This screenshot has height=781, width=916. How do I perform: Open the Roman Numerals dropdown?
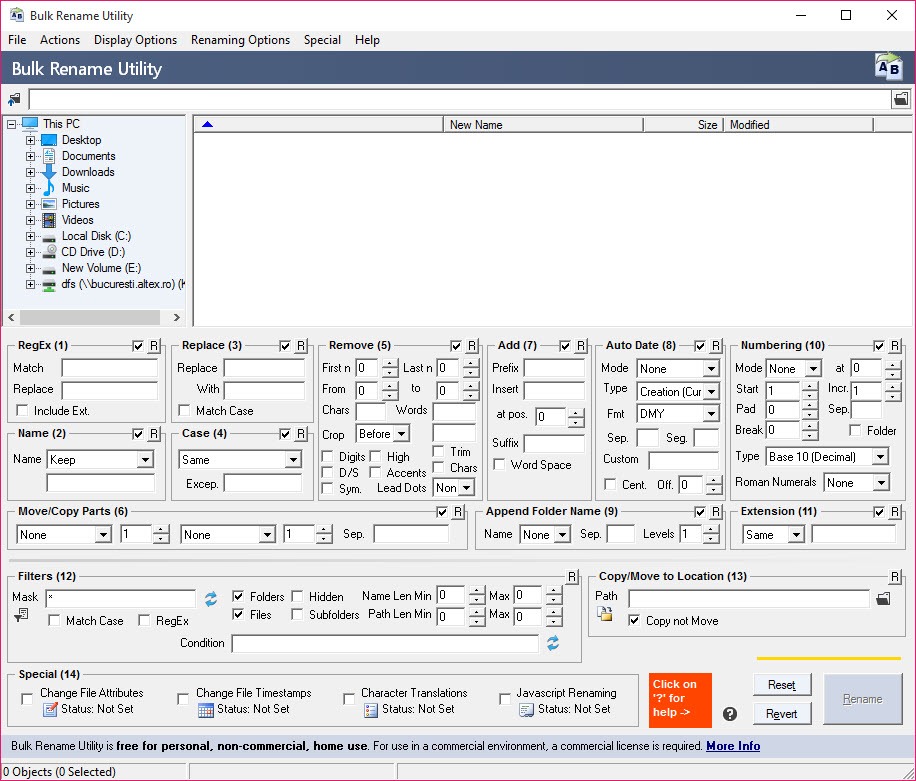click(881, 483)
